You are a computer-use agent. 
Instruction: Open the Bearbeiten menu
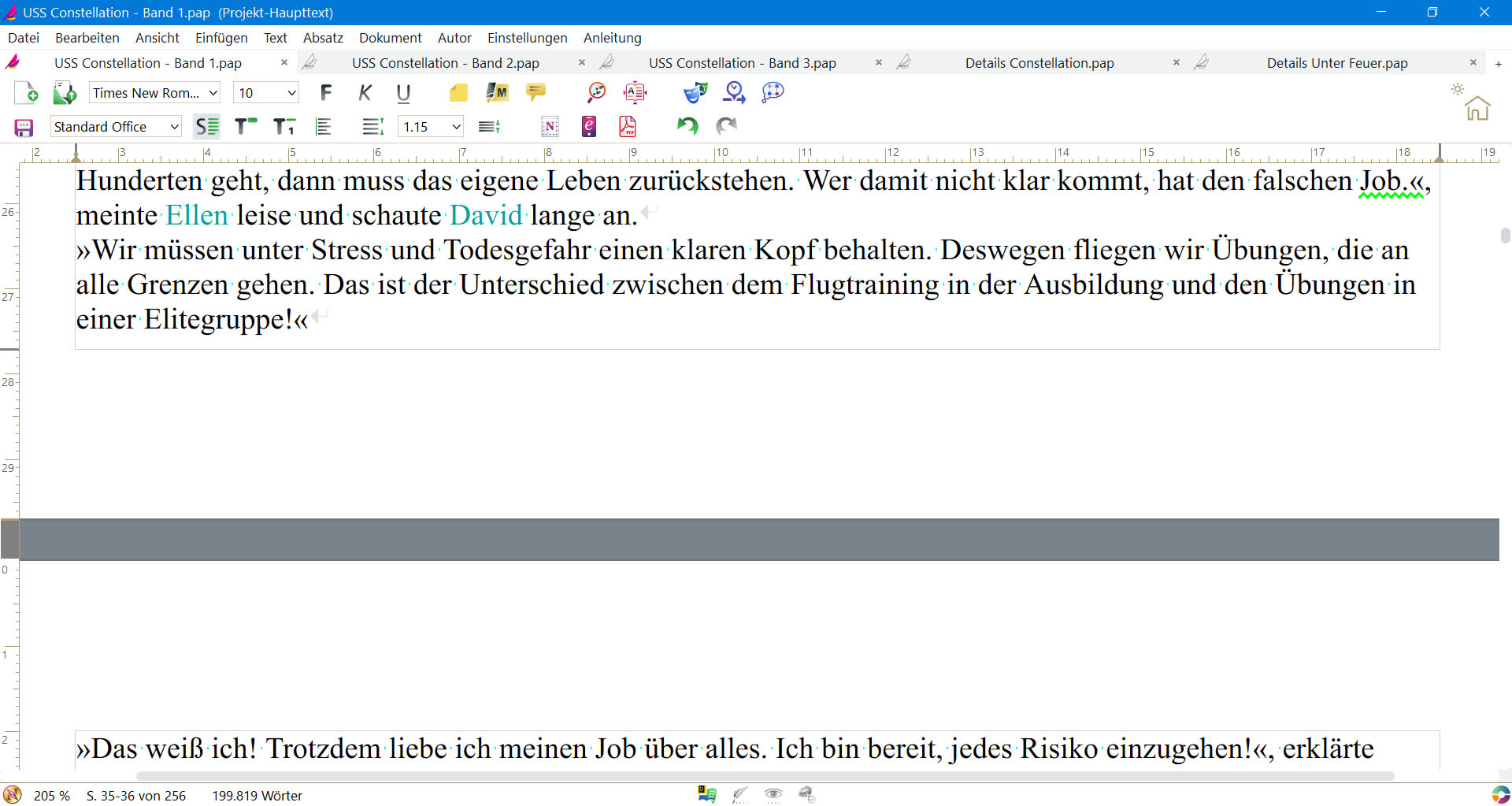click(x=87, y=38)
